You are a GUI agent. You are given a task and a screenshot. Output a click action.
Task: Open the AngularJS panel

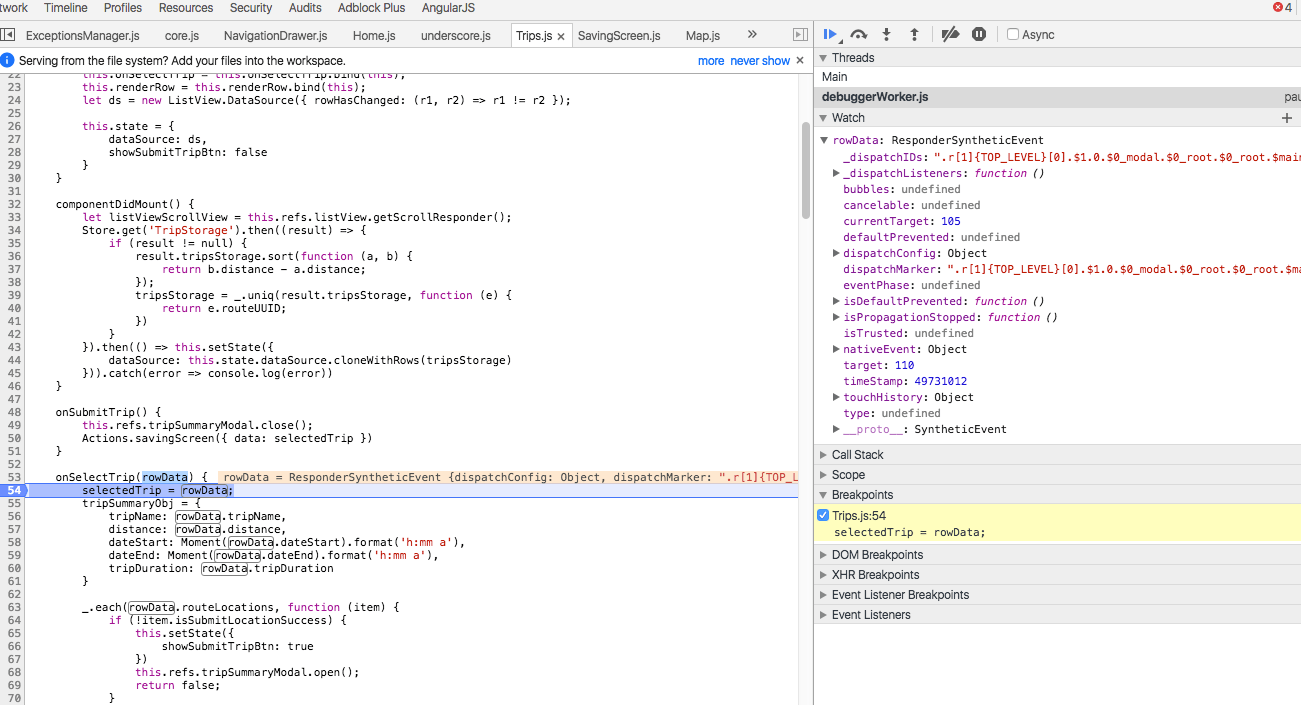[x=448, y=7]
